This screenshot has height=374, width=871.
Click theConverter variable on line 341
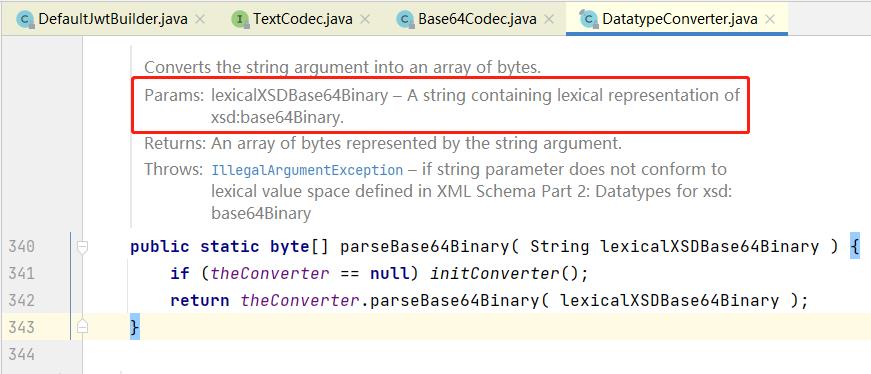[270, 273]
